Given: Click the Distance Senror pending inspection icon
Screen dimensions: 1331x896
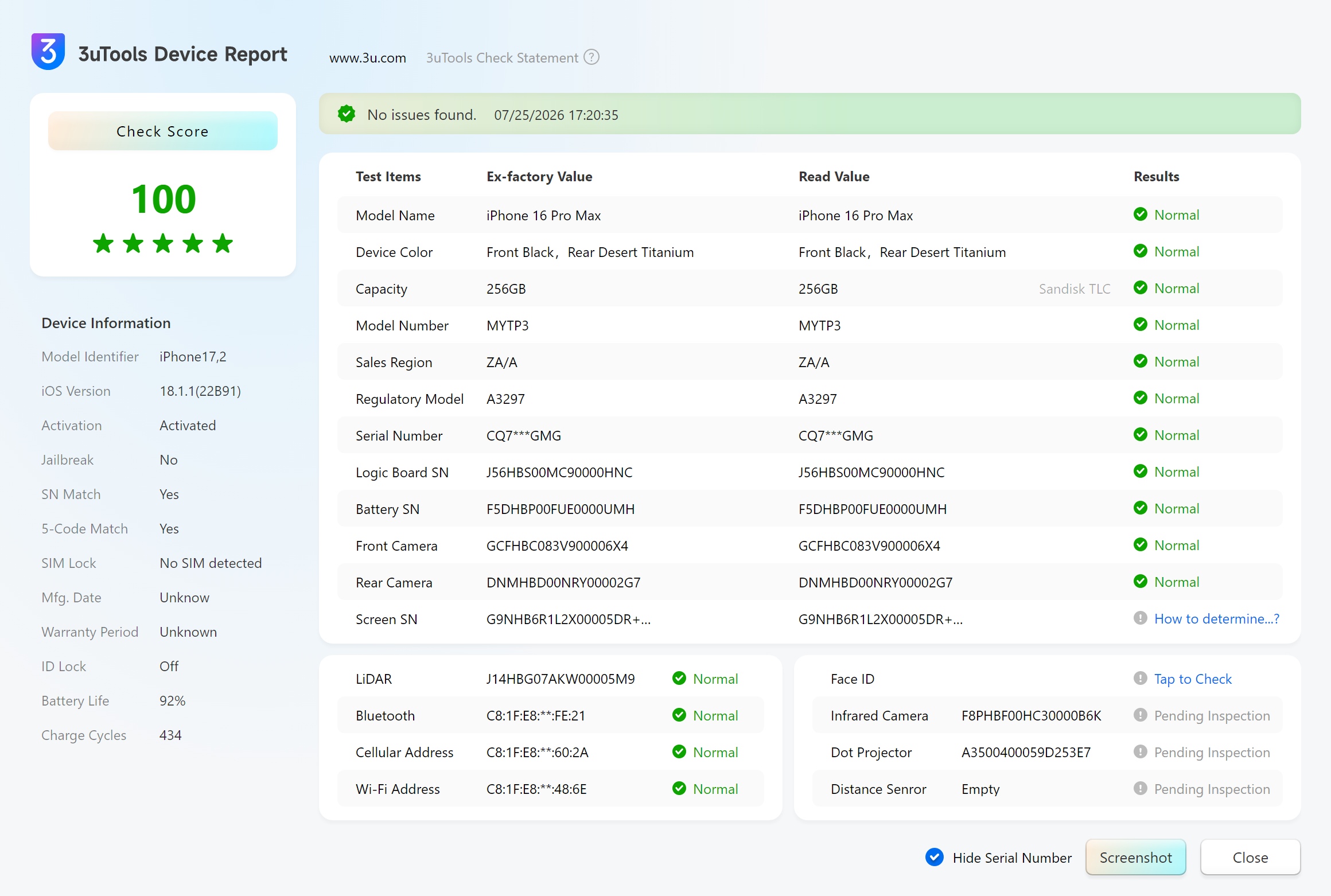Looking at the screenshot, I should [1141, 788].
